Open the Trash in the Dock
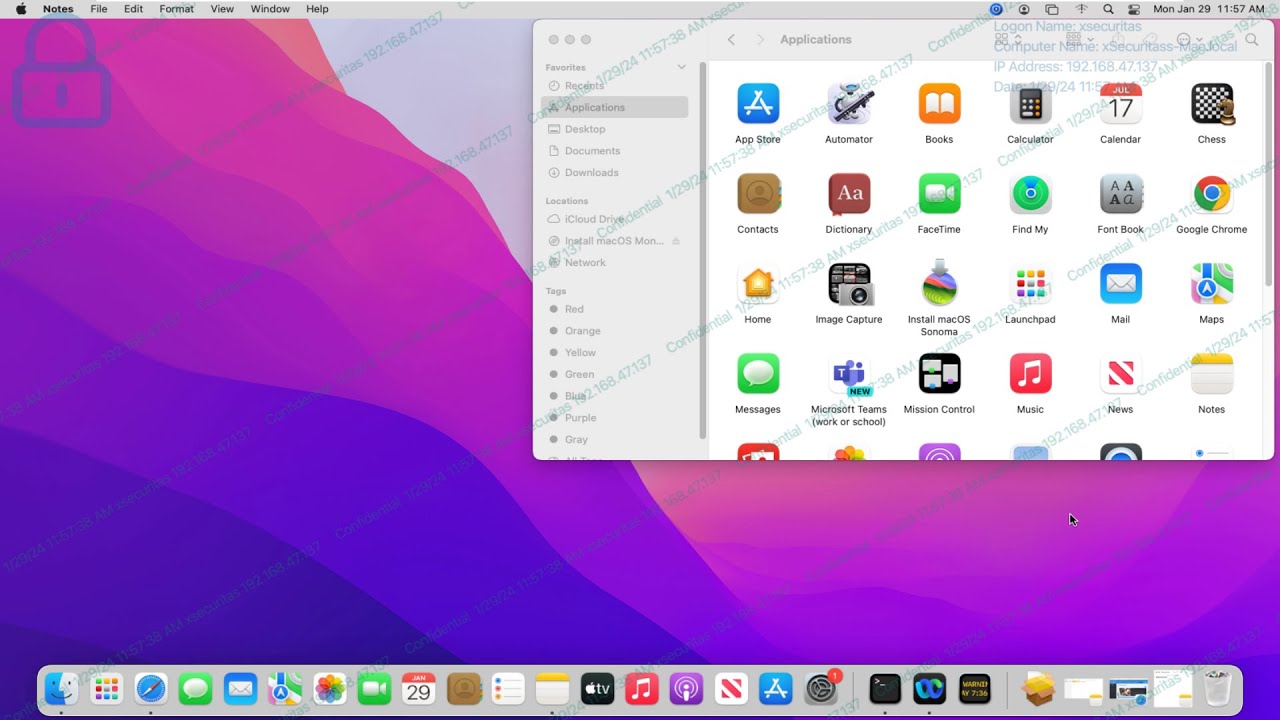1280x720 pixels. [x=1217, y=688]
